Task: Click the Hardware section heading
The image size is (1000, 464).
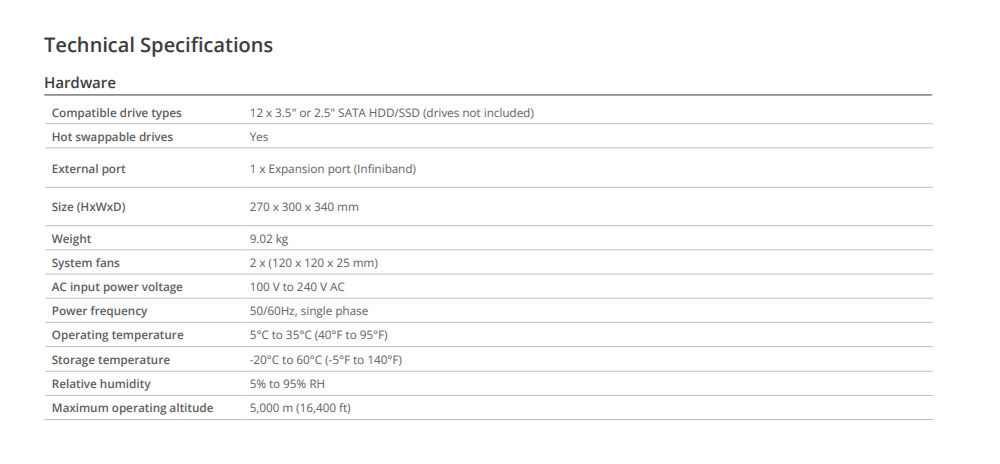Action: 80,82
